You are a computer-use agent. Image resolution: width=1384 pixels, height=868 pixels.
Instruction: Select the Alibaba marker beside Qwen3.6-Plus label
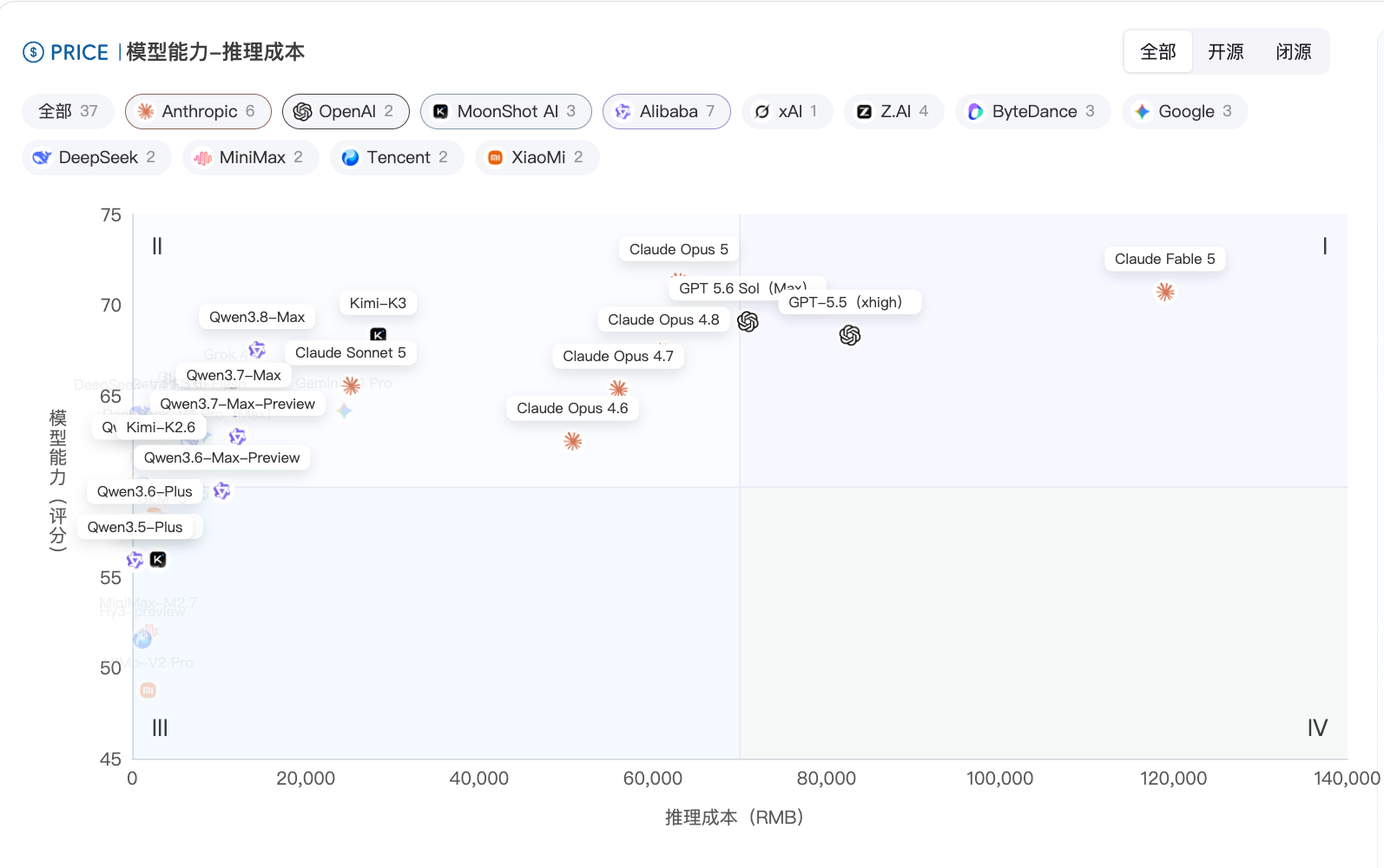pyautogui.click(x=222, y=491)
